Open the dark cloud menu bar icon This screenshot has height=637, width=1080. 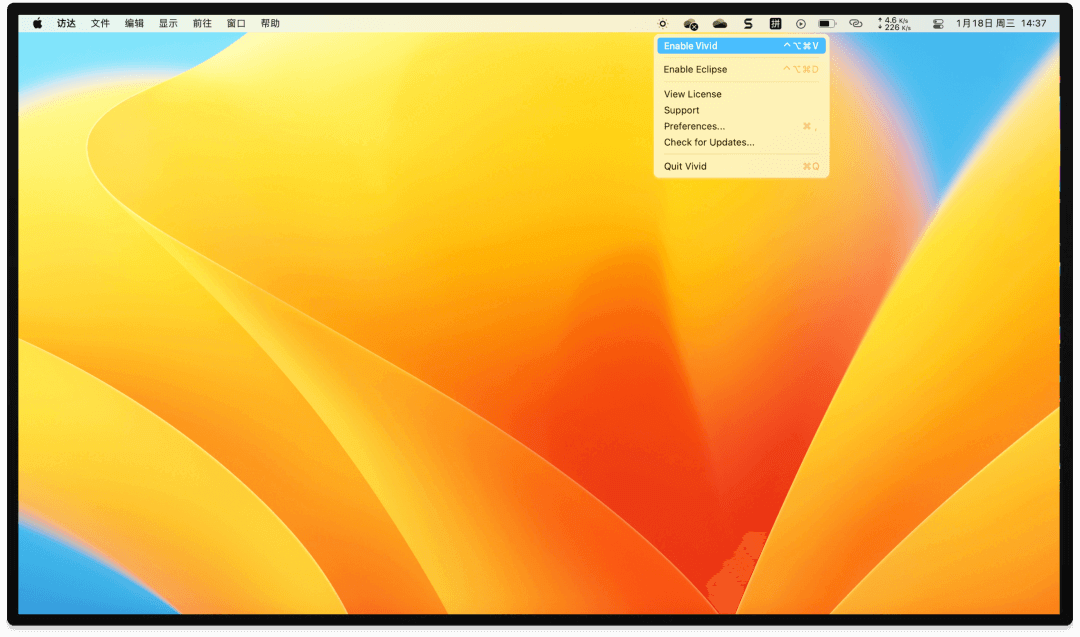click(719, 23)
